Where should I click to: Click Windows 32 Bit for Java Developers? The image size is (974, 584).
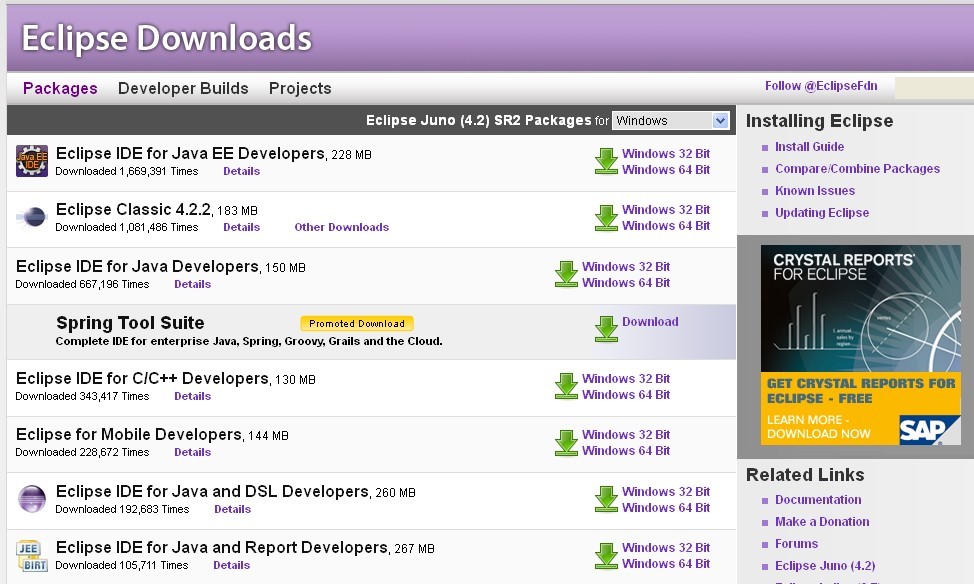(x=625, y=267)
